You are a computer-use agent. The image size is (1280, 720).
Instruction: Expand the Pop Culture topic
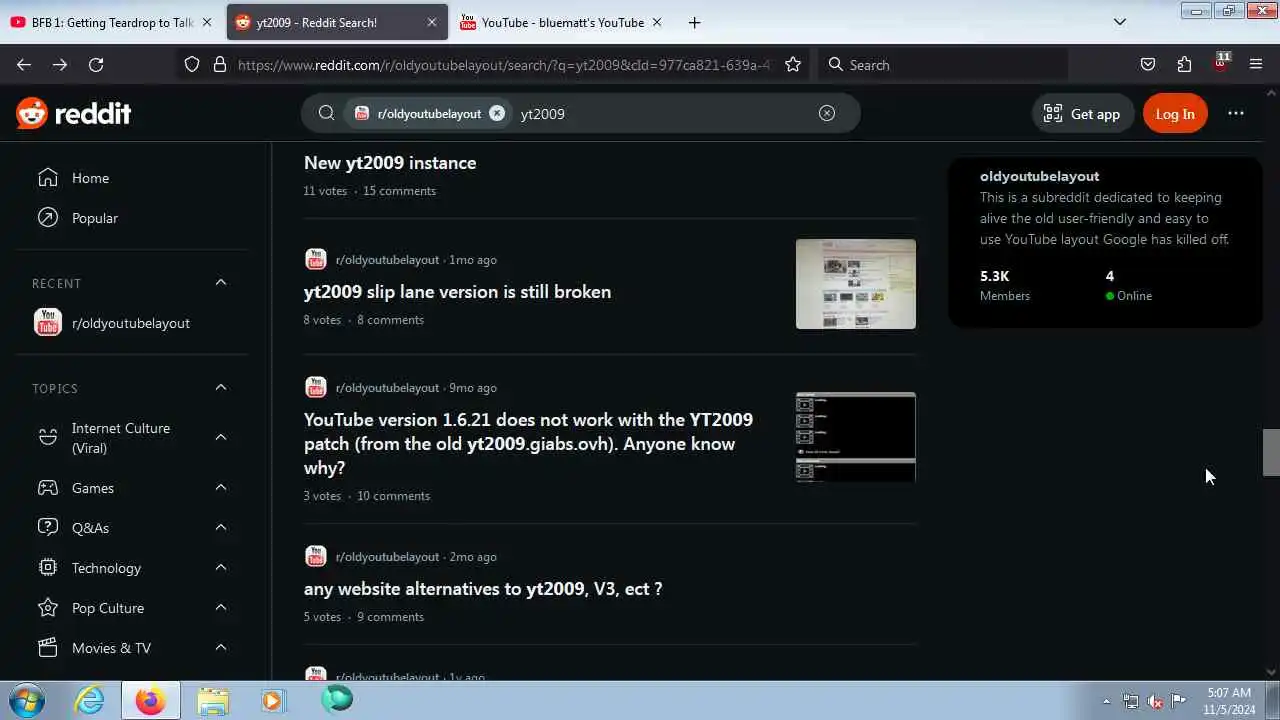point(221,608)
